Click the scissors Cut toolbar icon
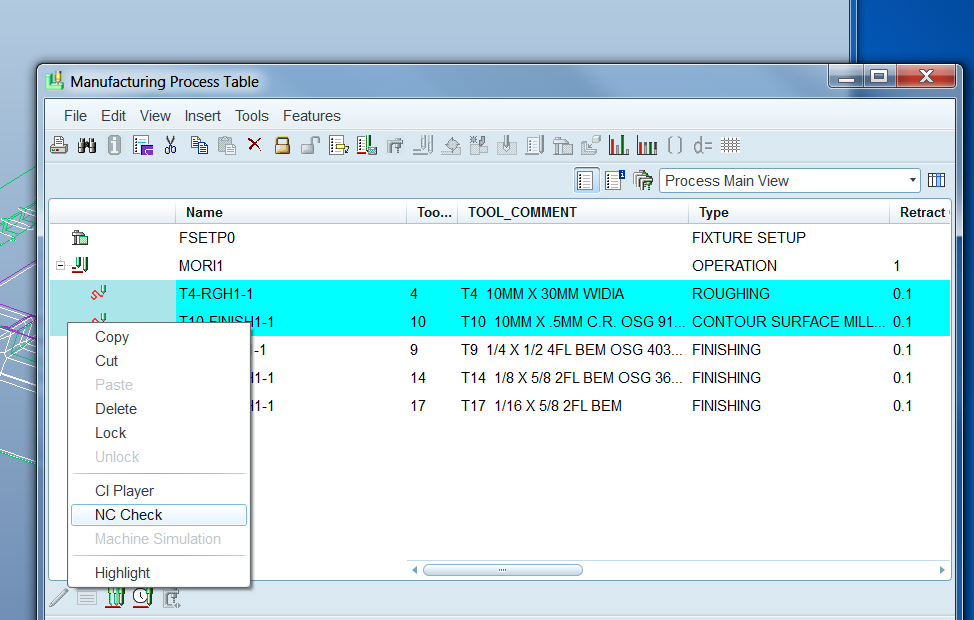Viewport: 974px width, 620px height. [170, 145]
